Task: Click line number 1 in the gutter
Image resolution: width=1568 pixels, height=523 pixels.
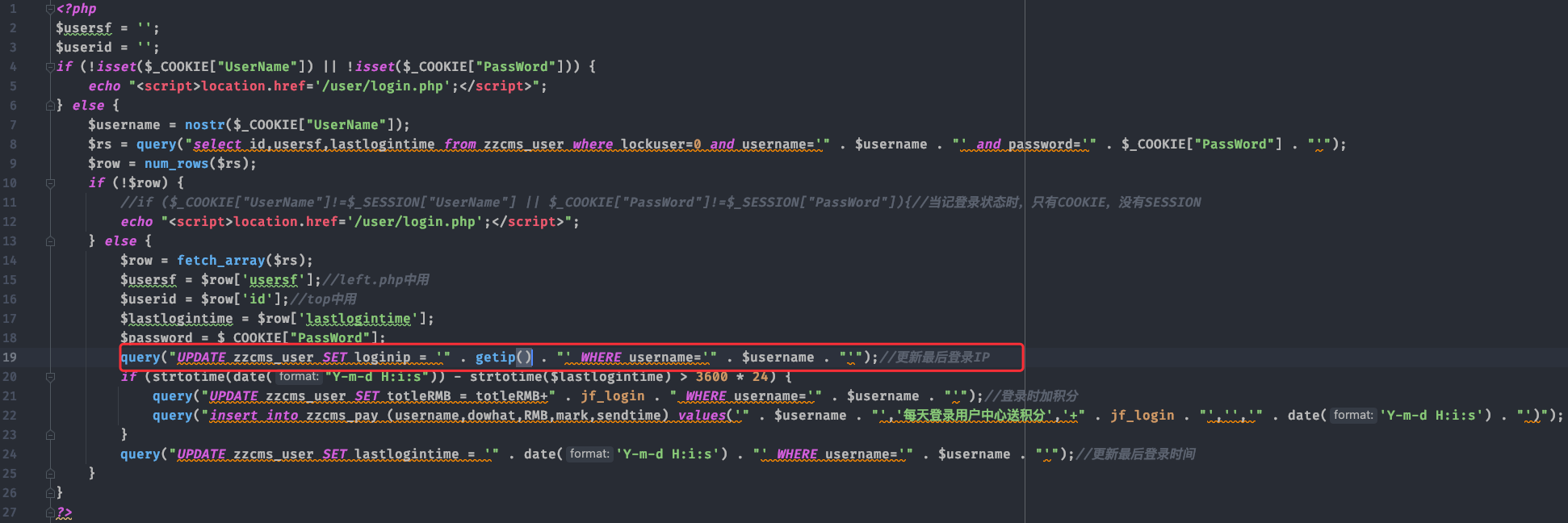Action: tap(13, 9)
